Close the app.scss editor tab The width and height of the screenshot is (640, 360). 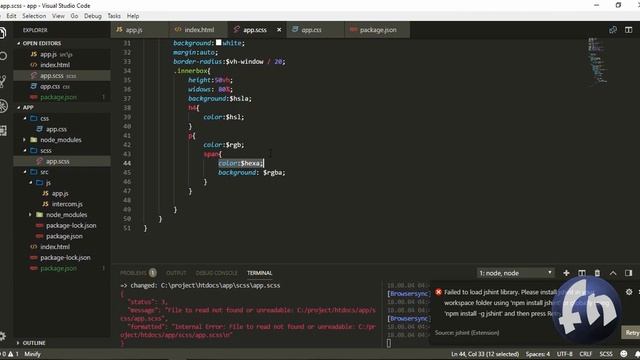pos(279,30)
